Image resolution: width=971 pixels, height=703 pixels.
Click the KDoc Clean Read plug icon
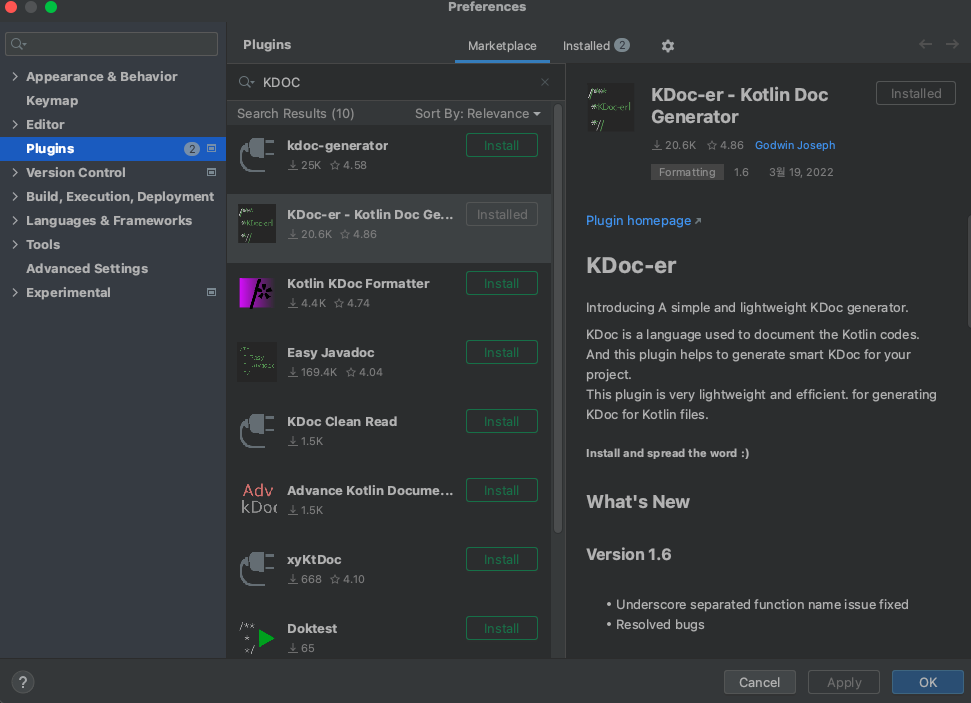[257, 431]
